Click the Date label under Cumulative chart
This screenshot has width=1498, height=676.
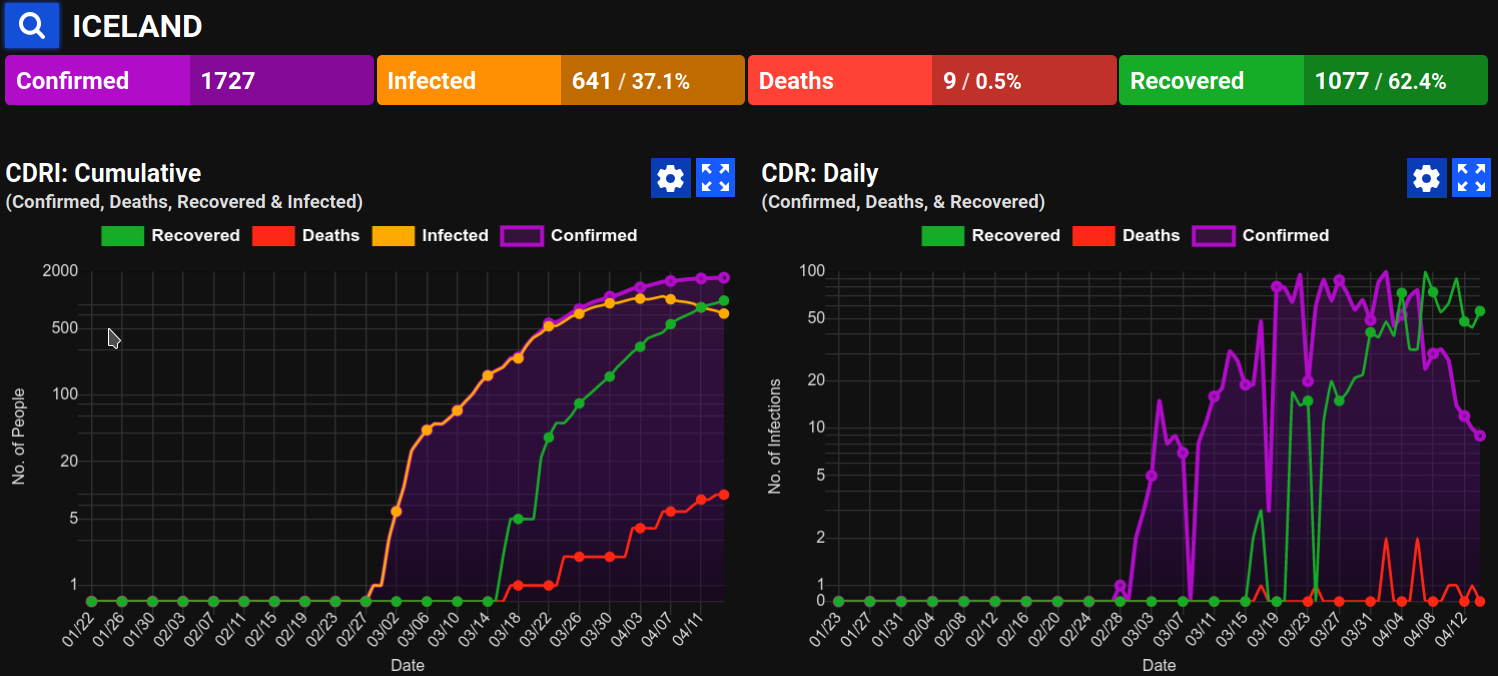click(407, 665)
